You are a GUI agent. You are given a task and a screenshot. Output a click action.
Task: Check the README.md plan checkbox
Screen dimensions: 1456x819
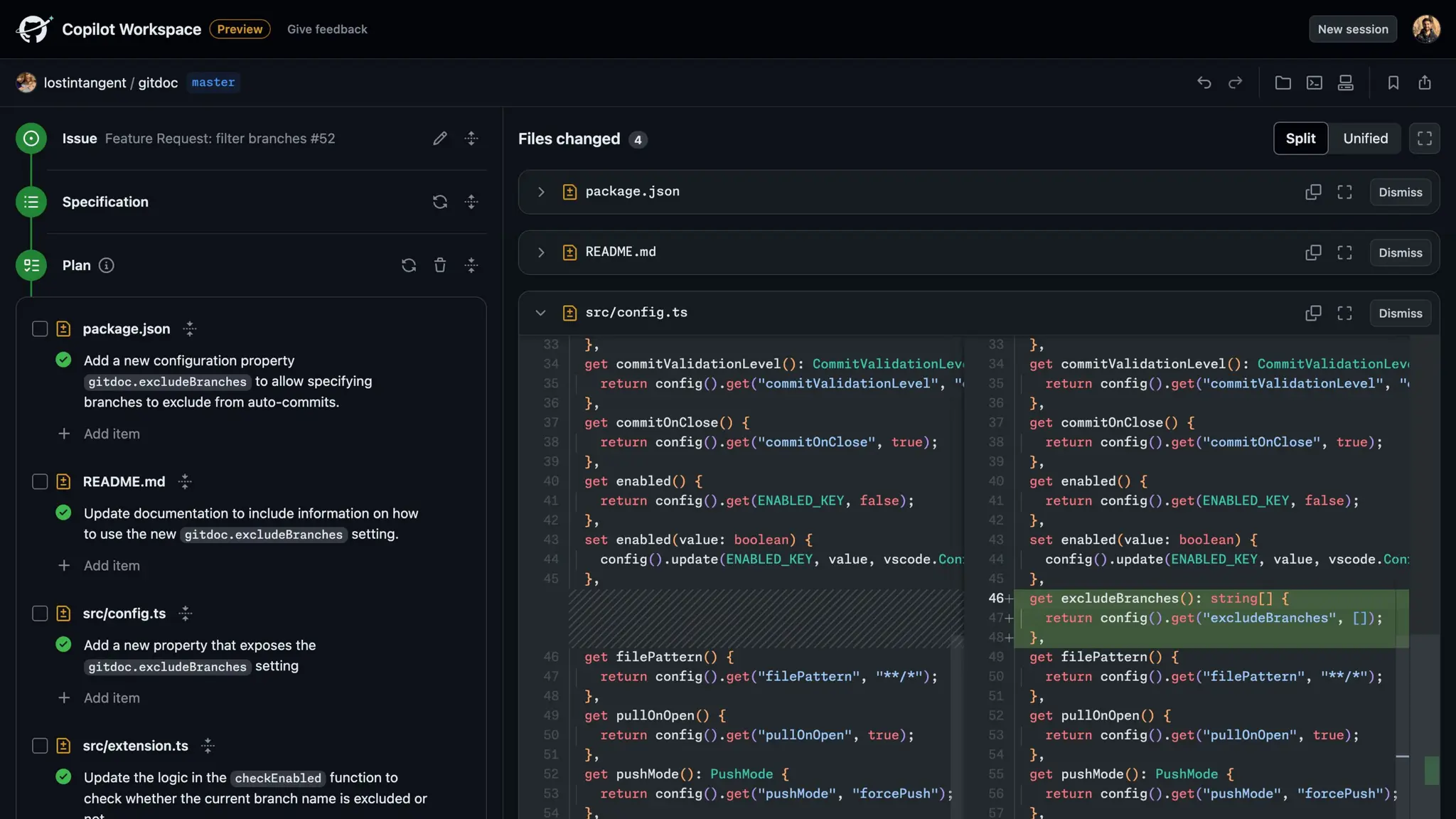[x=40, y=482]
